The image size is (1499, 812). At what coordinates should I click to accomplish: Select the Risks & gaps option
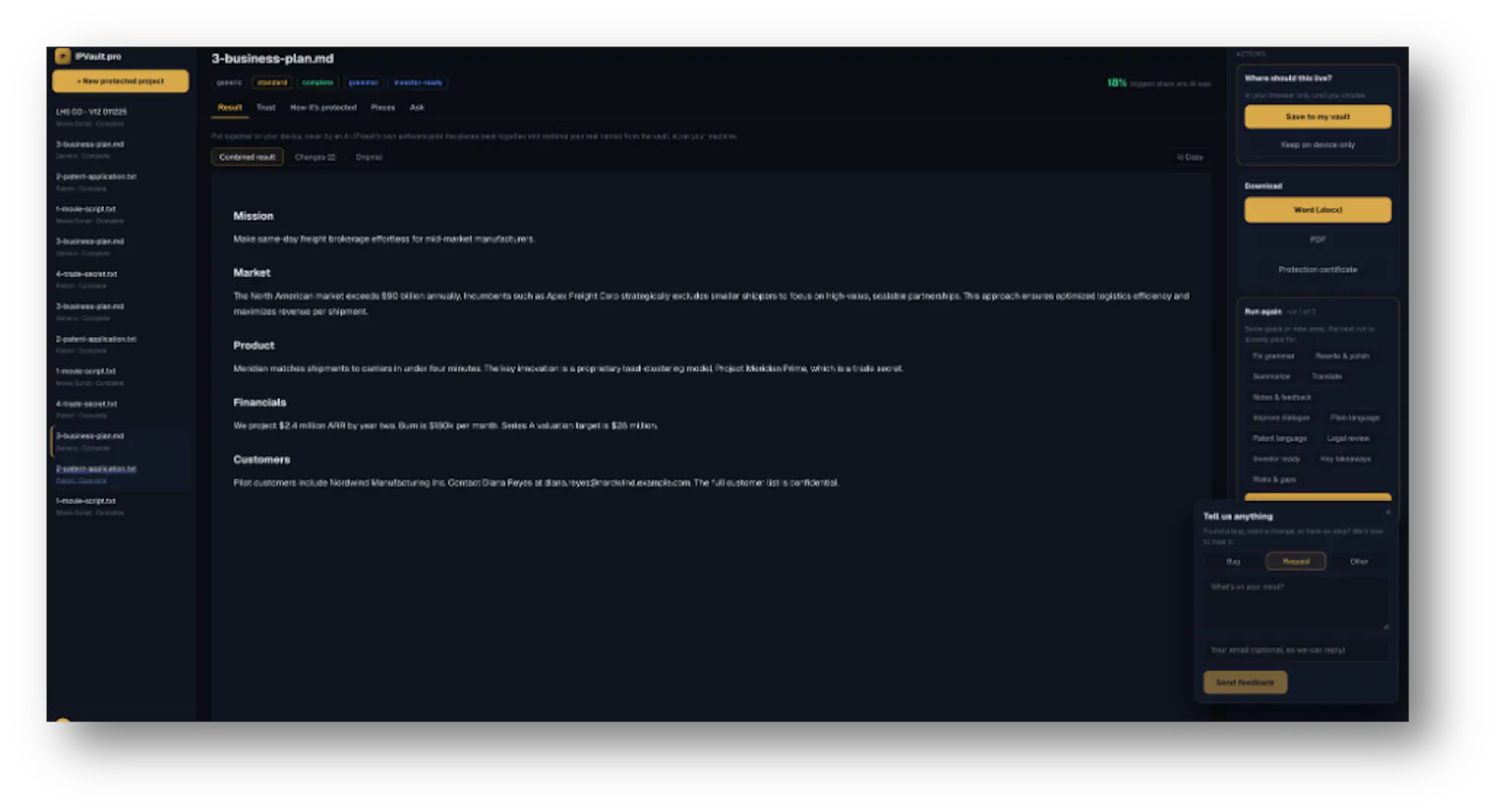click(x=1274, y=480)
